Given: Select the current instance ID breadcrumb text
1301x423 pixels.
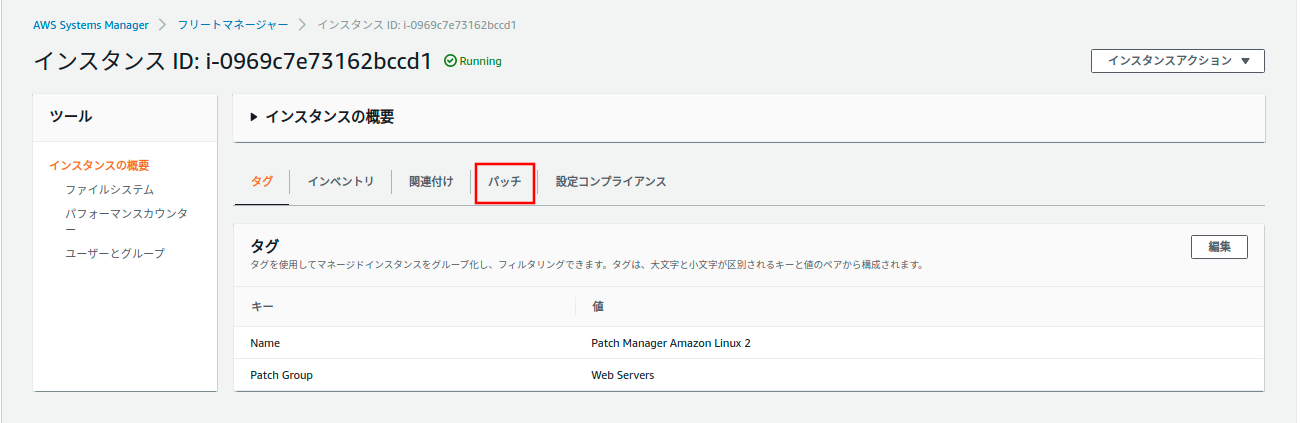Looking at the screenshot, I should pyautogui.click(x=423, y=24).
